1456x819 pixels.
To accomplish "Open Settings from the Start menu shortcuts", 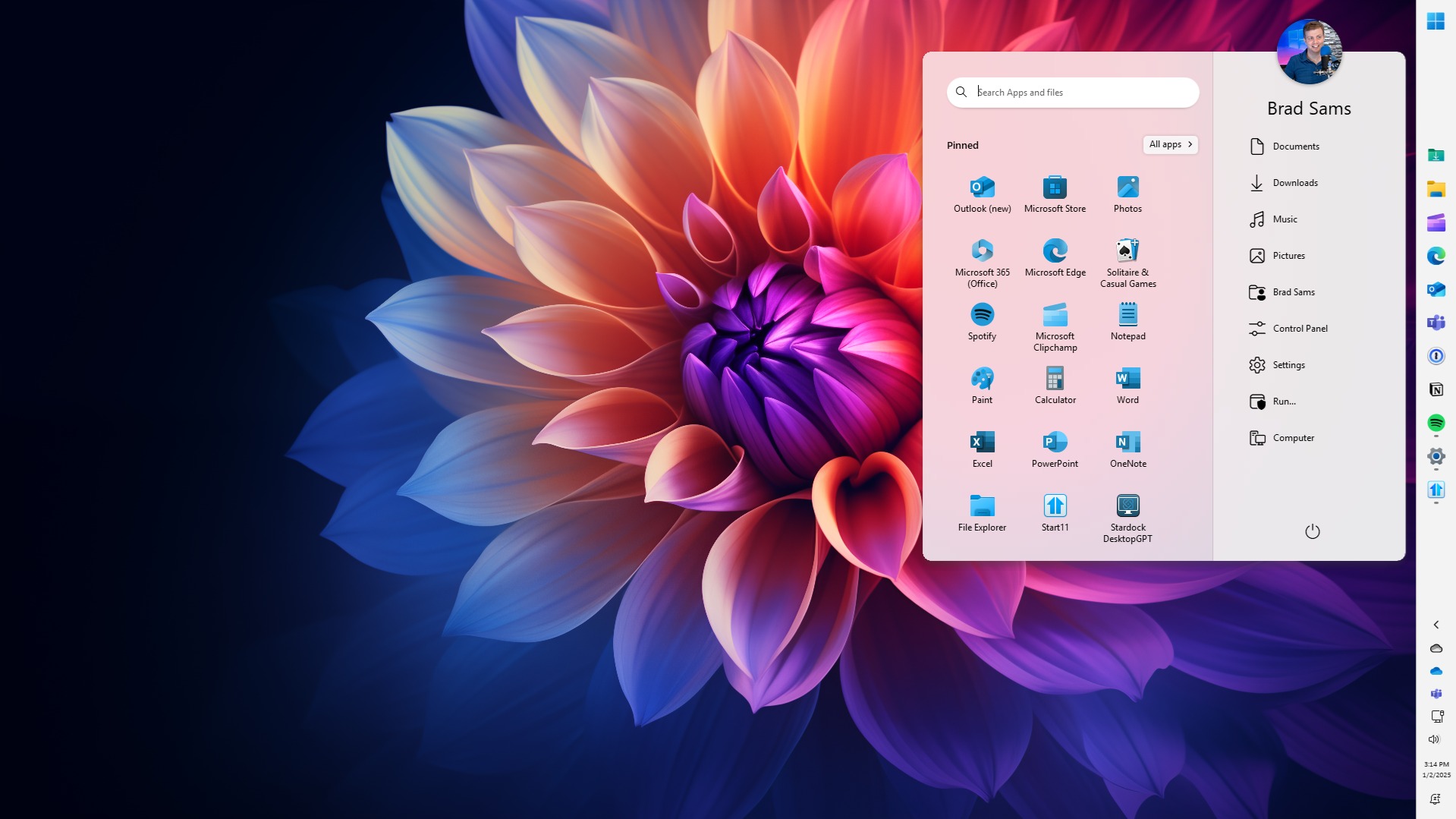I will click(x=1277, y=365).
